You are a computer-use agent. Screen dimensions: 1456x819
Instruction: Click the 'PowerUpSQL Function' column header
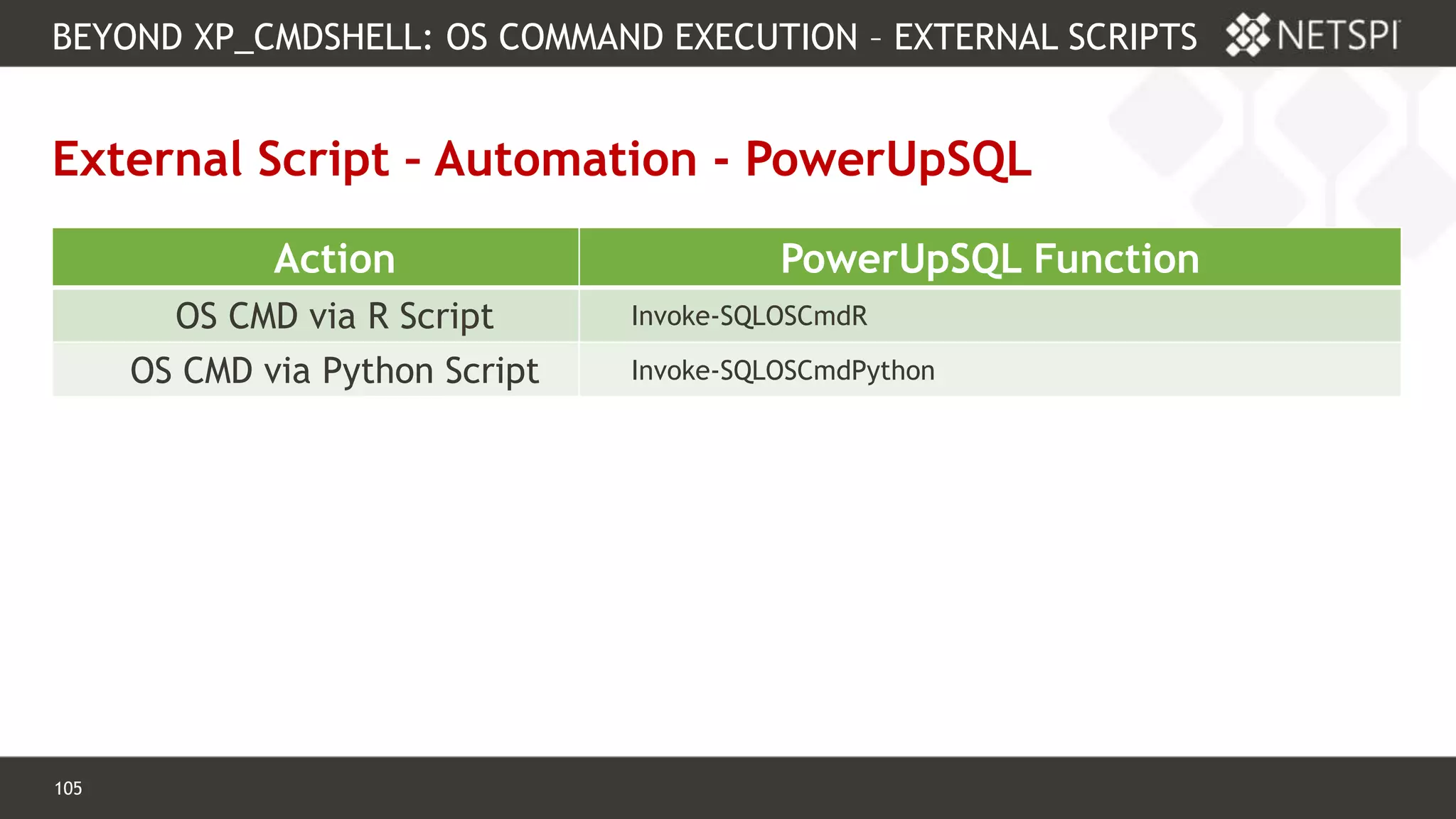pos(990,257)
